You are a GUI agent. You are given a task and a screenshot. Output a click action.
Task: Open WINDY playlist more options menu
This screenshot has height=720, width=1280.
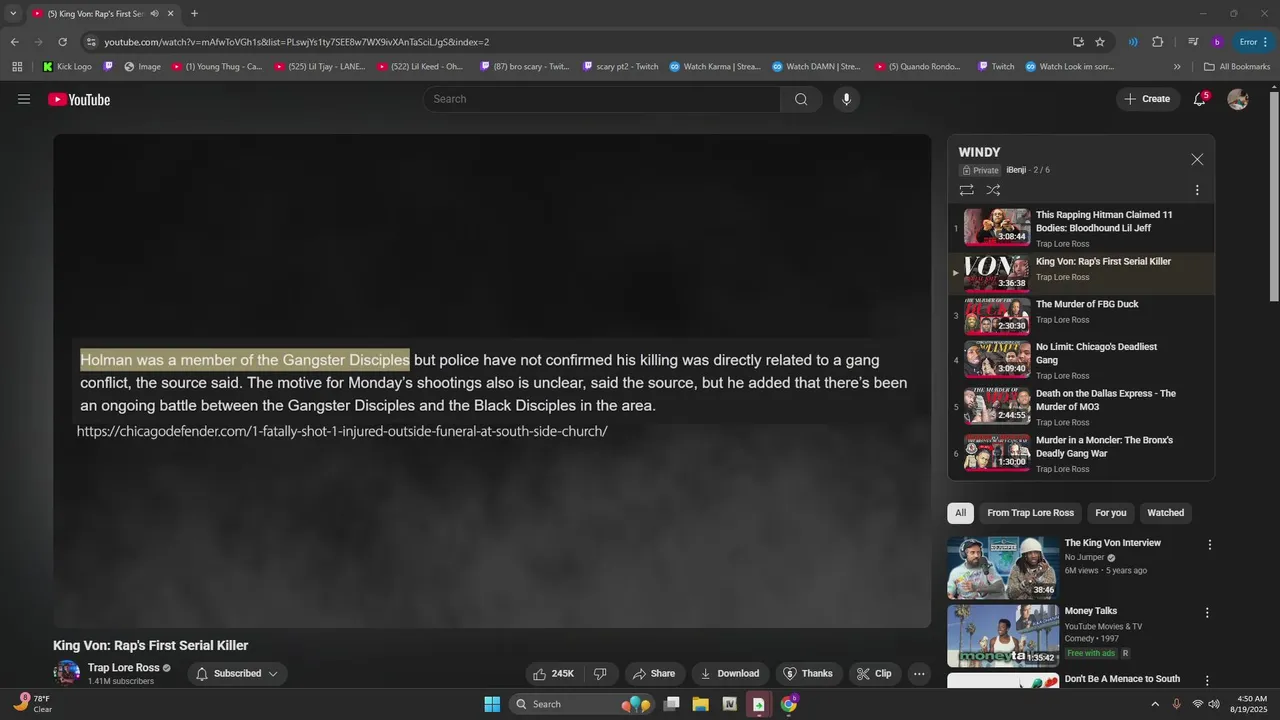[1197, 190]
